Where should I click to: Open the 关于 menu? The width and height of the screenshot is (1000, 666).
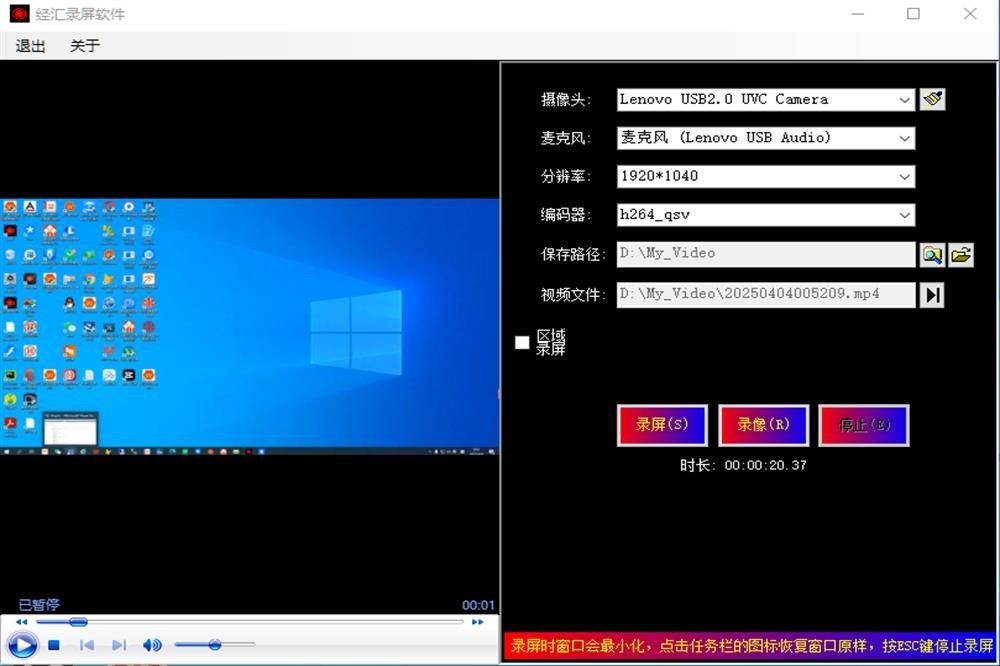point(85,46)
